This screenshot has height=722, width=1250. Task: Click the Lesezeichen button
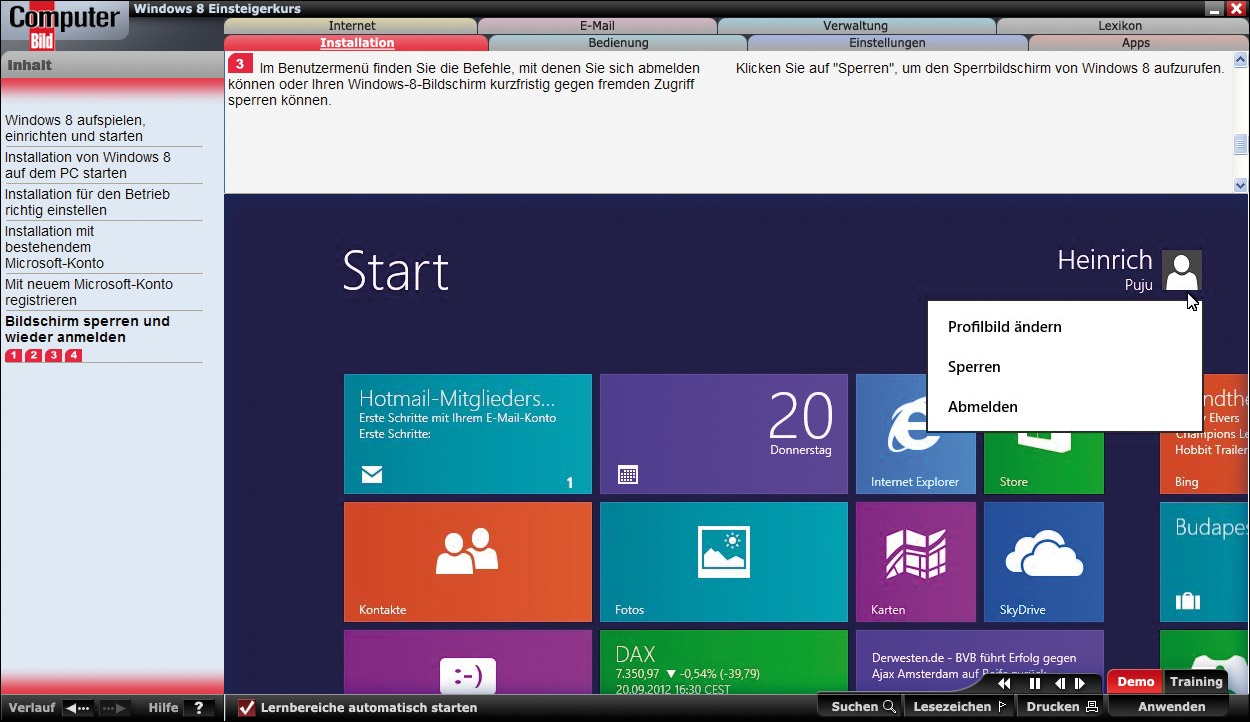[x=959, y=707]
